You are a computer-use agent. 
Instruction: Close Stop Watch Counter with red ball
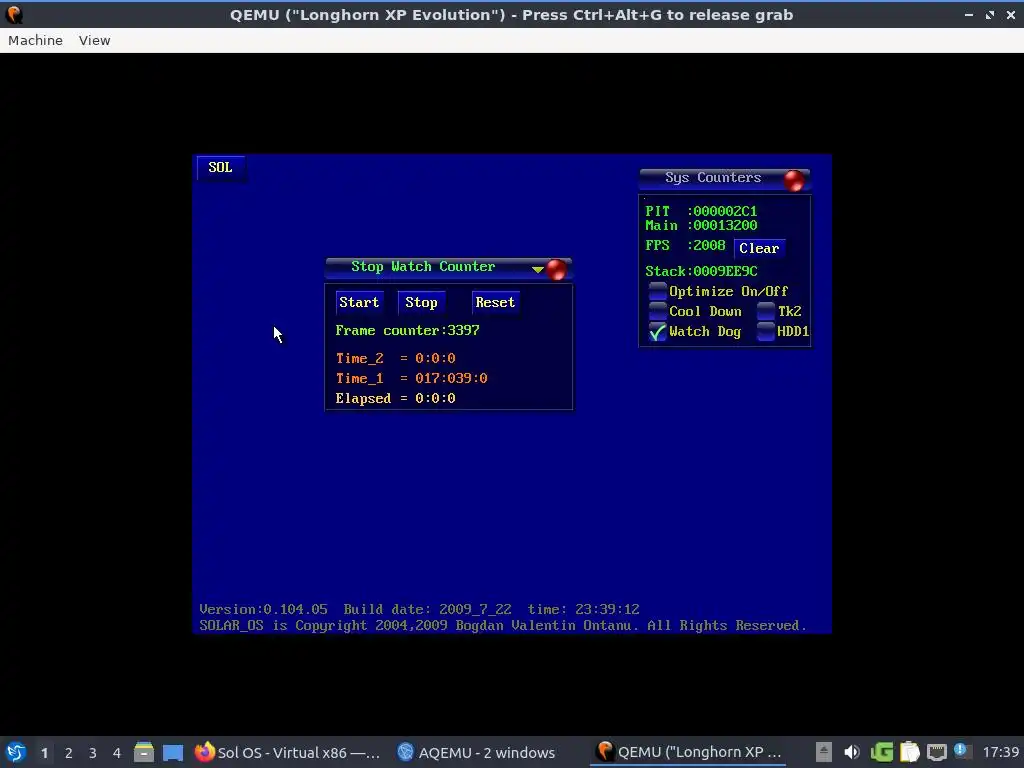click(556, 270)
